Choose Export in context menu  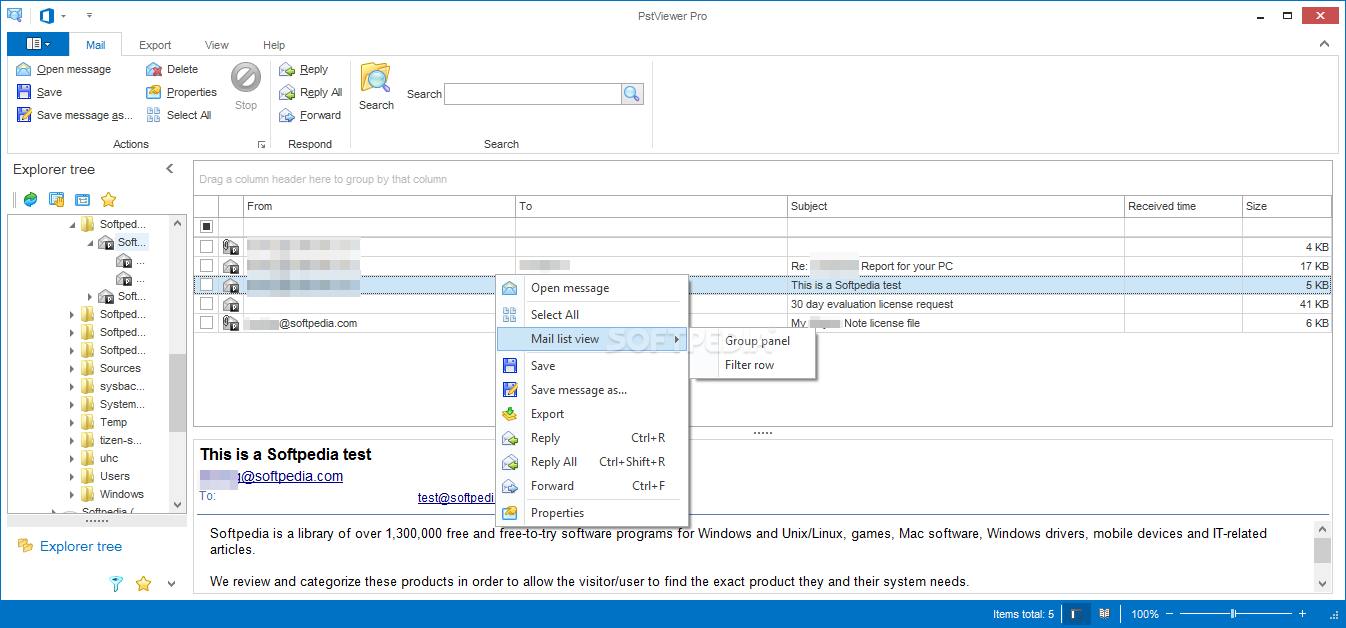pos(593,414)
